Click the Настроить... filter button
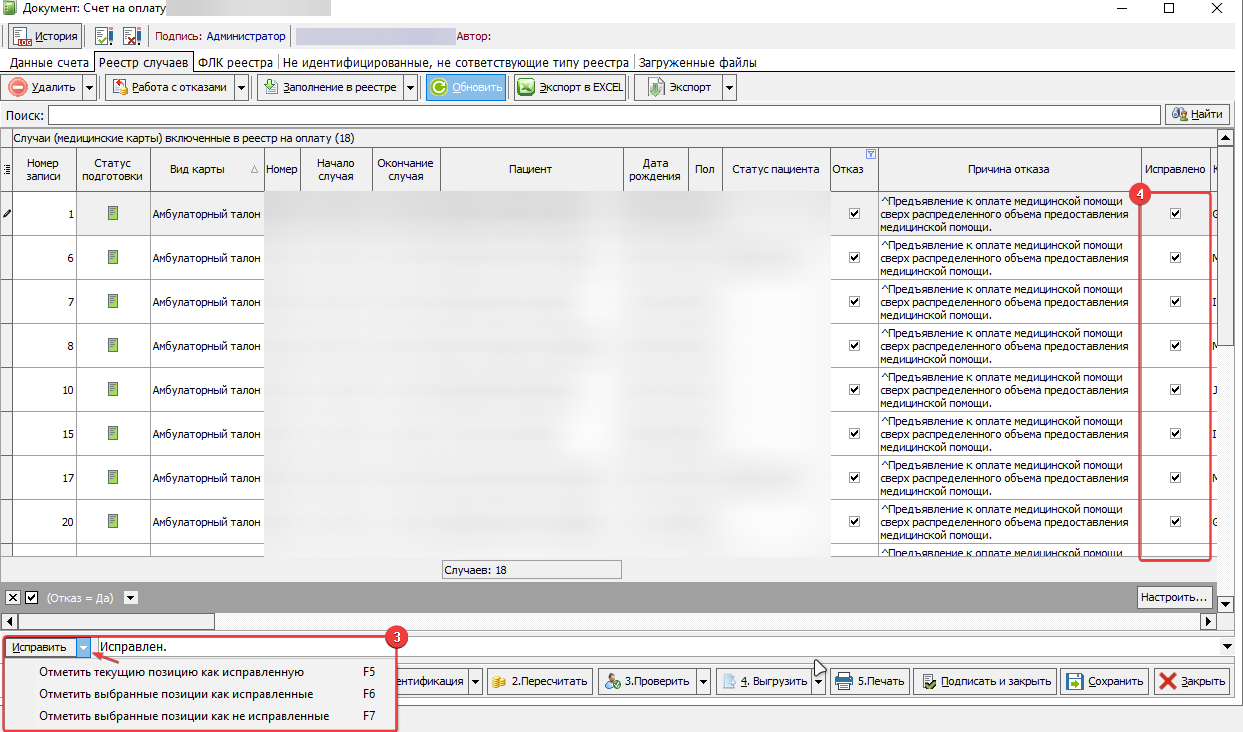 click(1175, 597)
